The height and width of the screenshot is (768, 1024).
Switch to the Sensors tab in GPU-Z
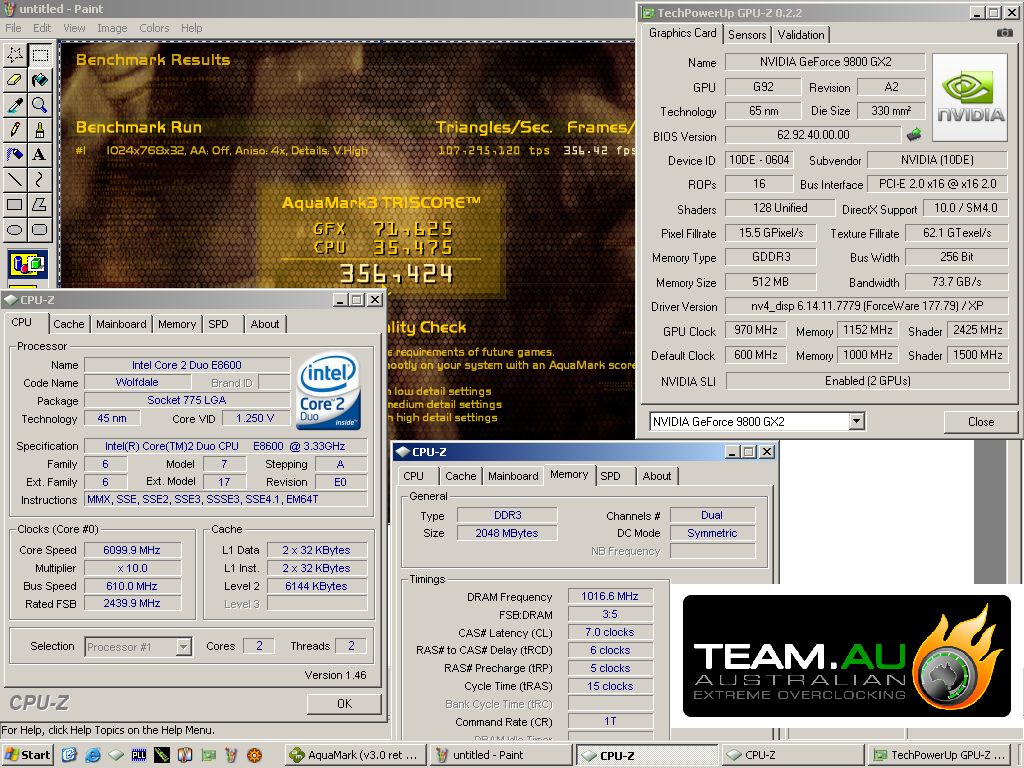[746, 35]
